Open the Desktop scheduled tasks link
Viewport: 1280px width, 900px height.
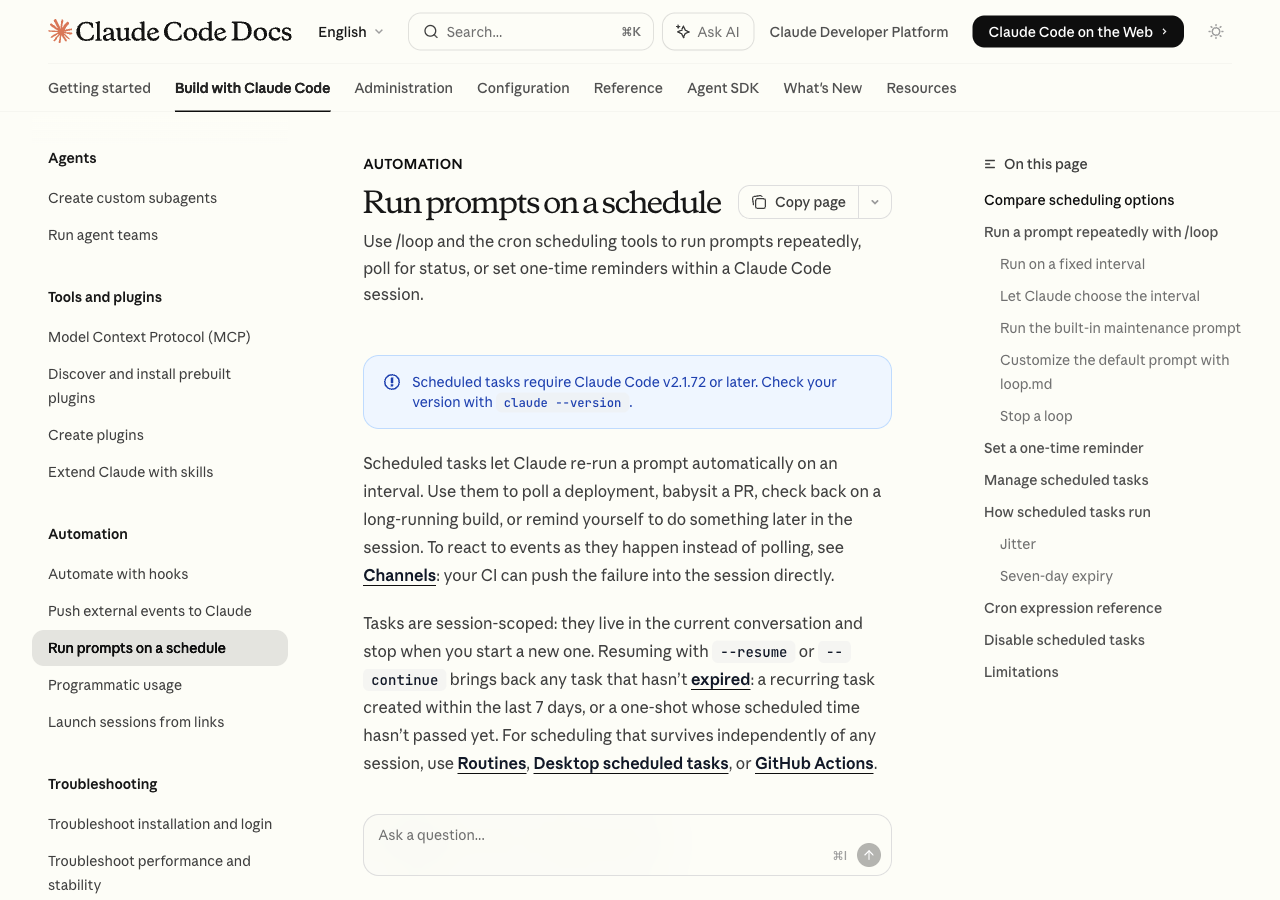click(x=631, y=763)
